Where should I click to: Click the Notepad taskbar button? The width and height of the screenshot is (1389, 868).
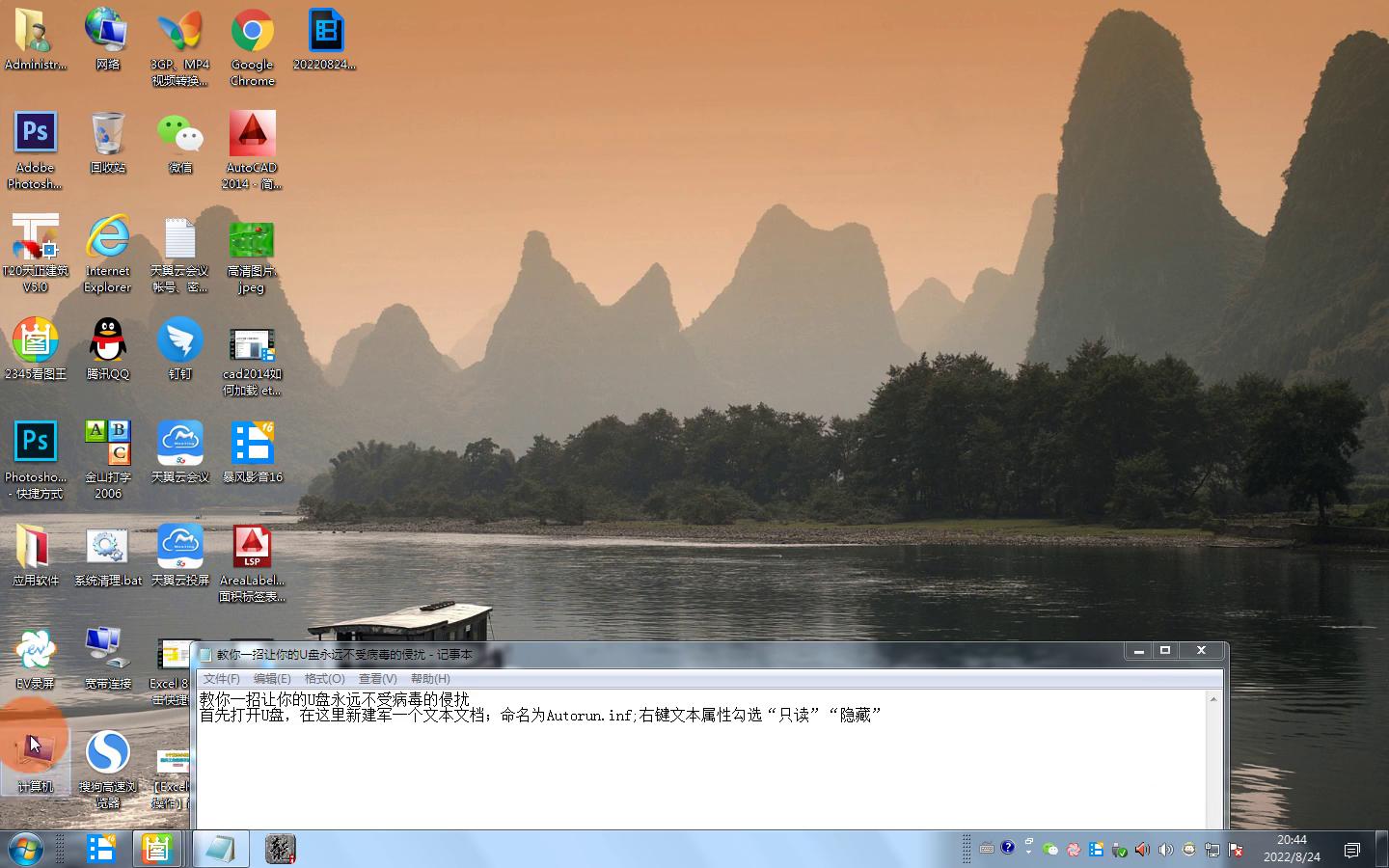pos(221,849)
